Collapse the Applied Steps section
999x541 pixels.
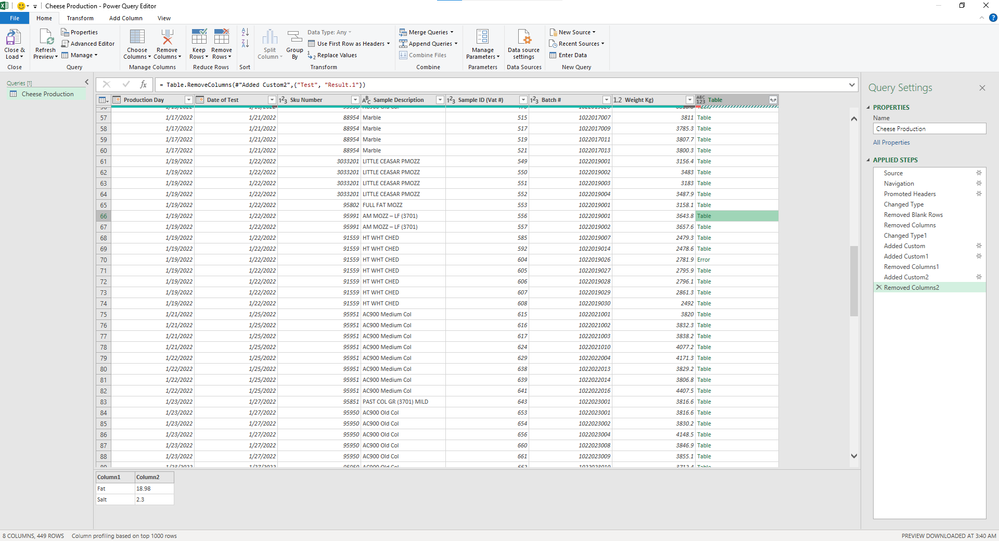click(869, 158)
